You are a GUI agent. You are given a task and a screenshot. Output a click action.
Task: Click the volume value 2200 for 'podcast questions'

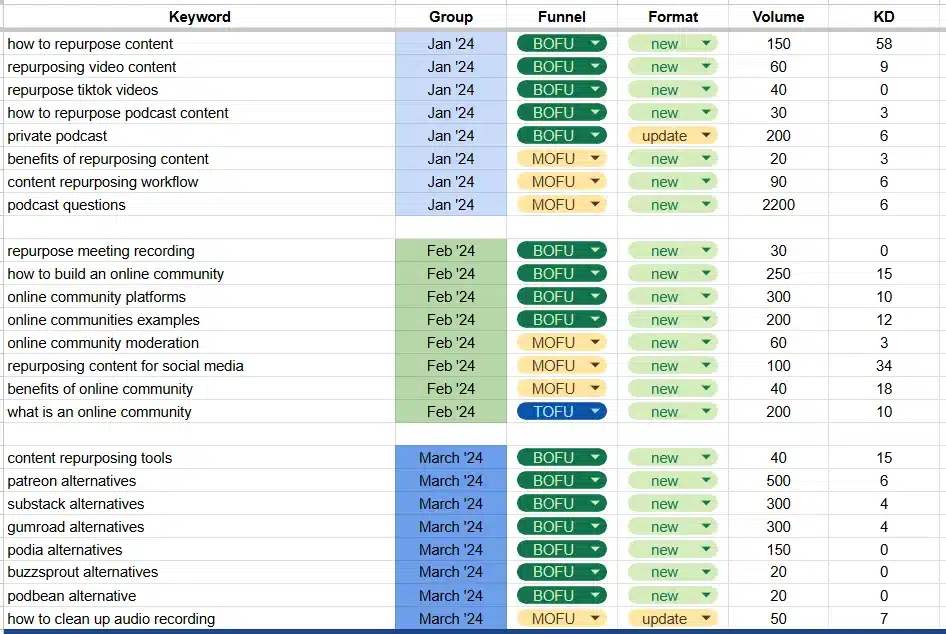pyautogui.click(x=778, y=204)
